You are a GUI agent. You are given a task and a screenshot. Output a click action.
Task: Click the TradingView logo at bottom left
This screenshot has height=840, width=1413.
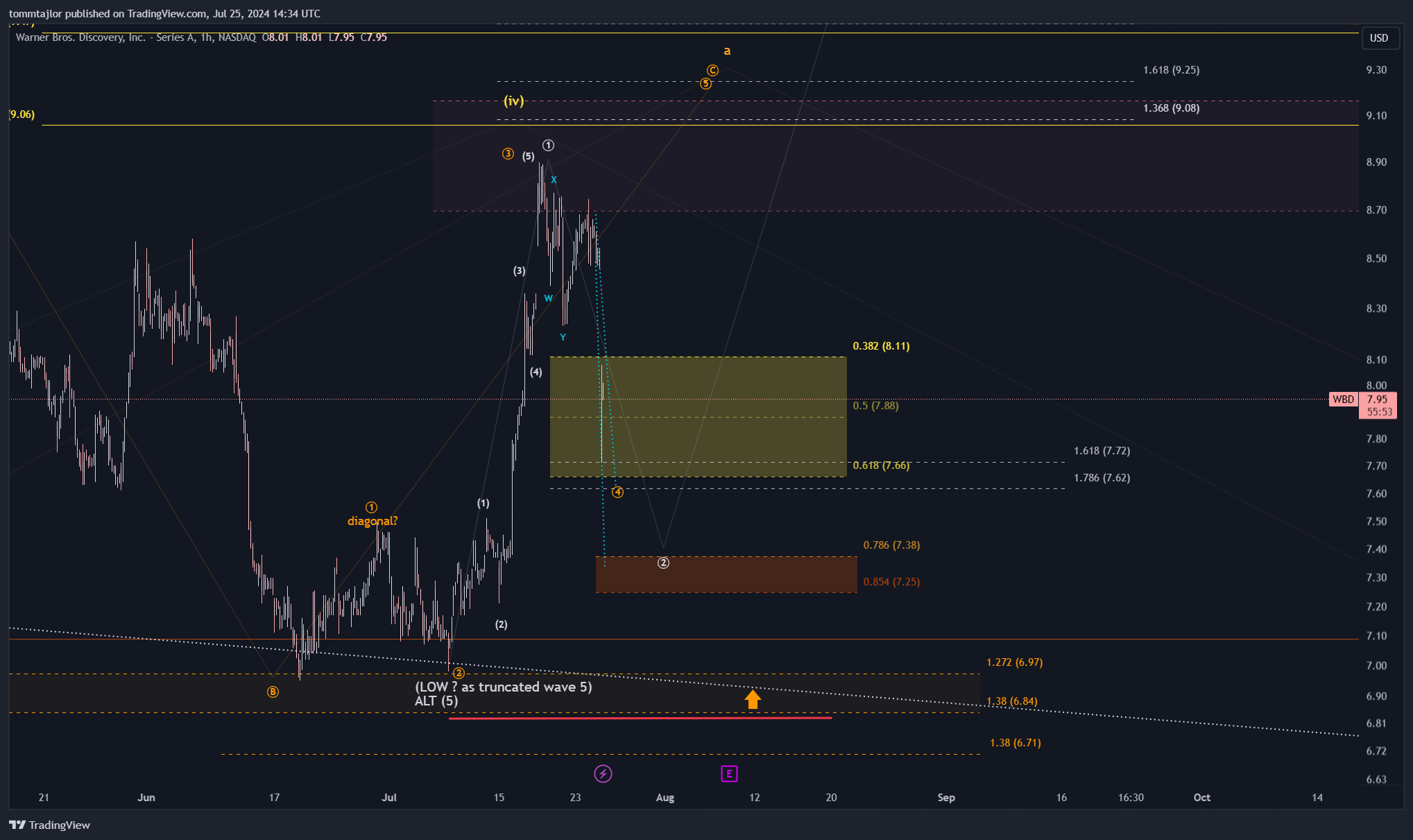pos(50,825)
